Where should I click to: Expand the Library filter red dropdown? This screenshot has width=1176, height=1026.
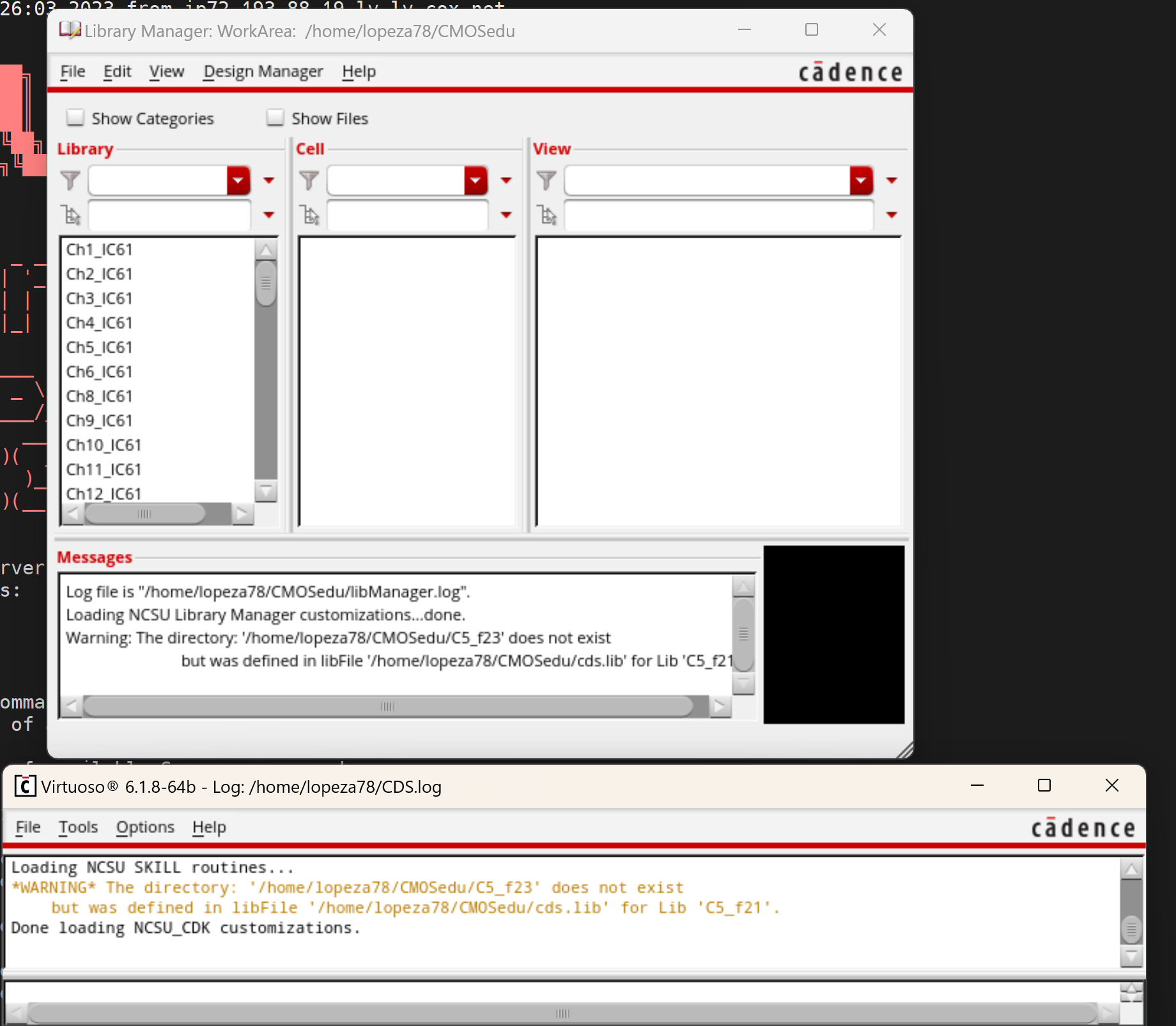(238, 180)
